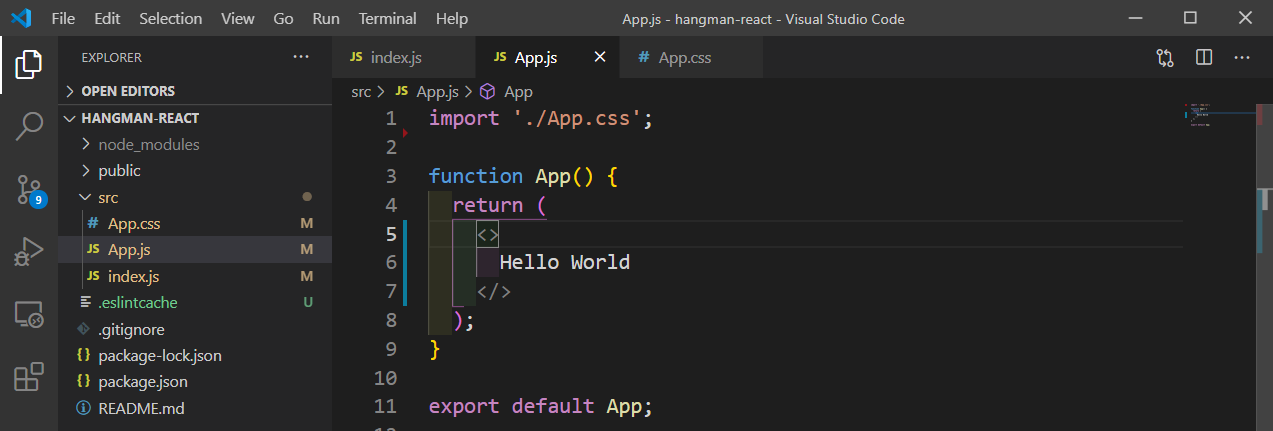Open the Terminal menu
The image size is (1273, 431).
coord(388,18)
